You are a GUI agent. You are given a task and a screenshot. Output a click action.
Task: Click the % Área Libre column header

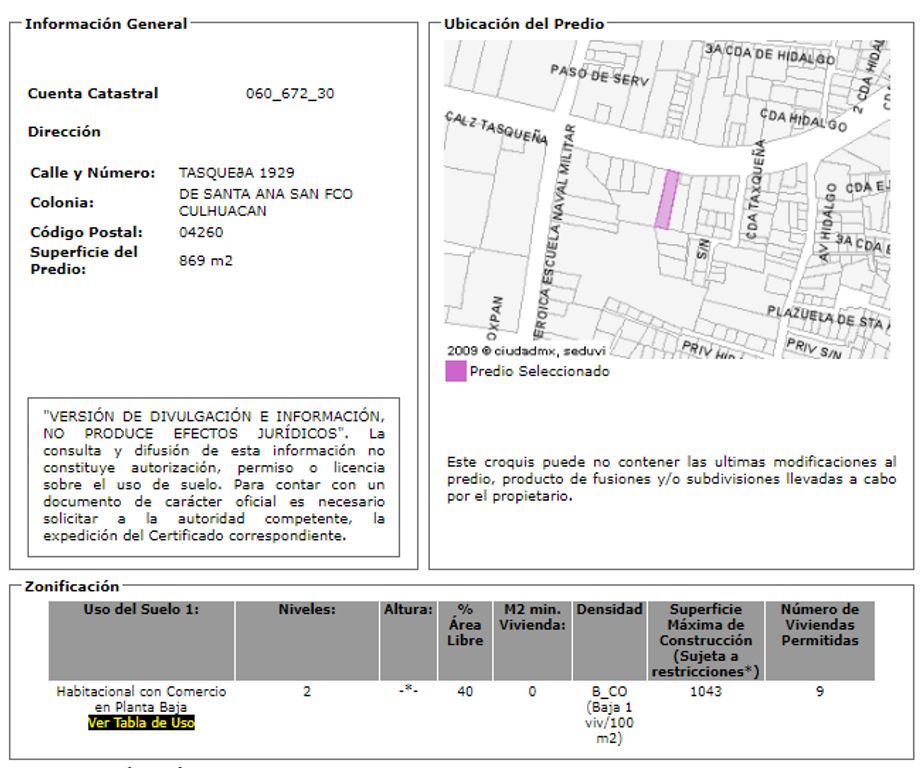pyautogui.click(x=465, y=640)
